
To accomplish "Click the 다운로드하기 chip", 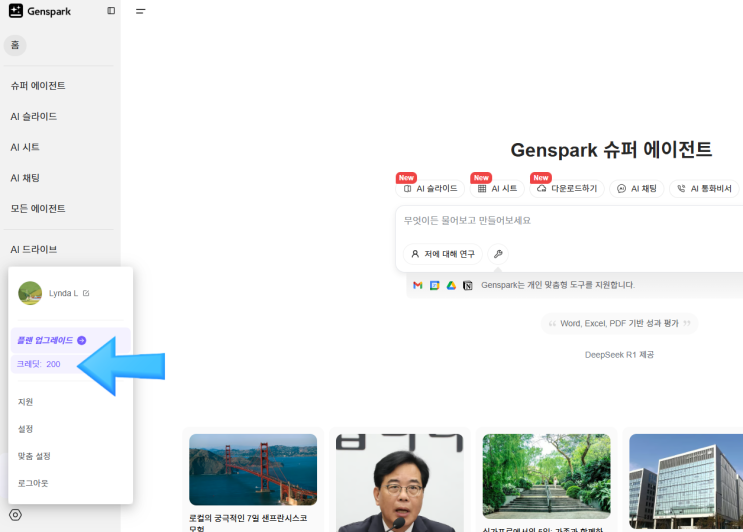I will point(567,189).
